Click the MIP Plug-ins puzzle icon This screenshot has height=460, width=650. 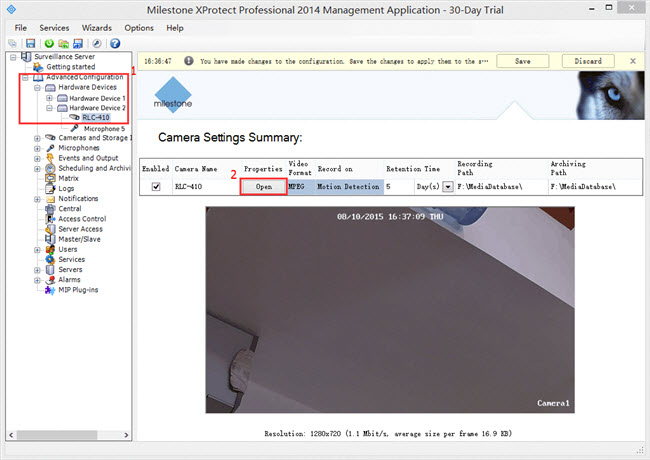click(50, 290)
